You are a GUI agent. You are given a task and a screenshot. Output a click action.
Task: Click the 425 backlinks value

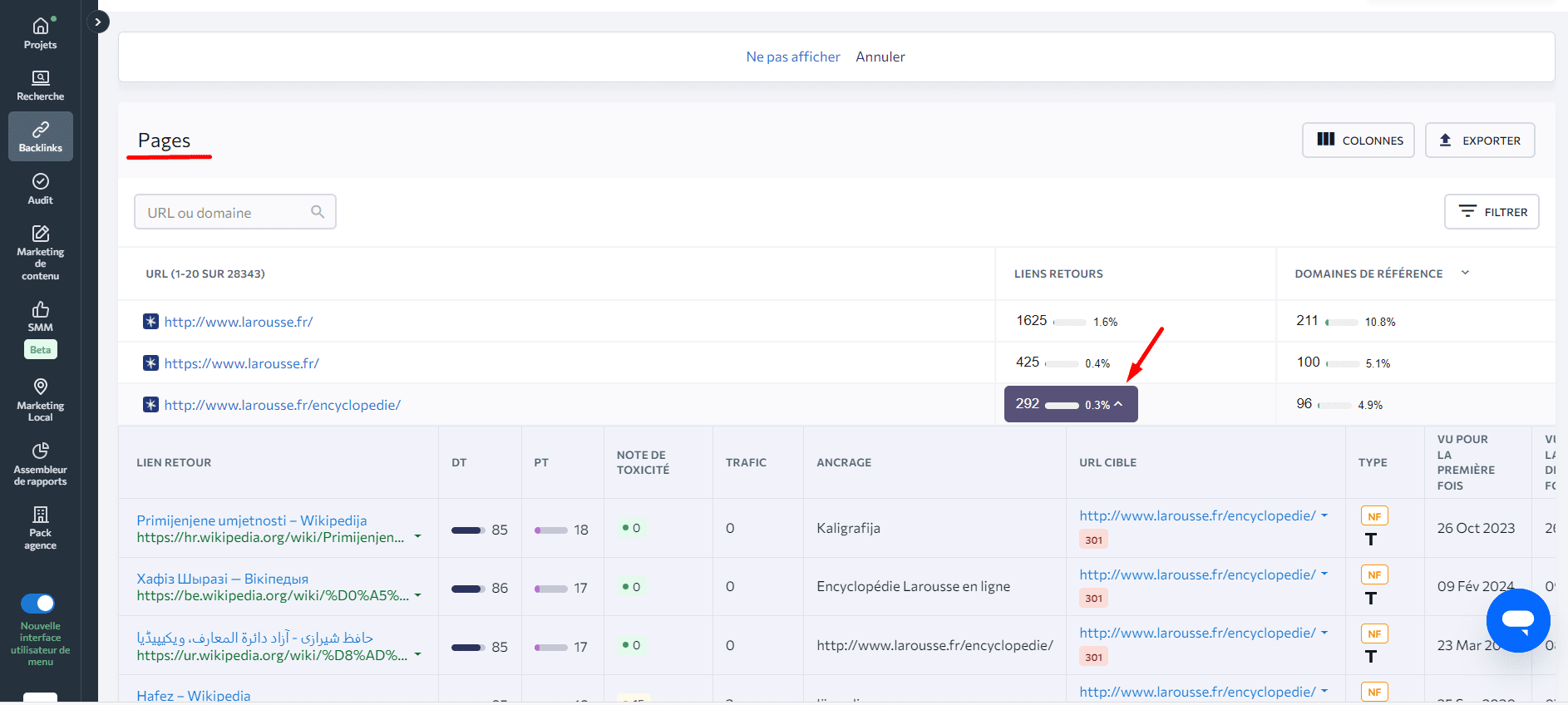(1028, 362)
